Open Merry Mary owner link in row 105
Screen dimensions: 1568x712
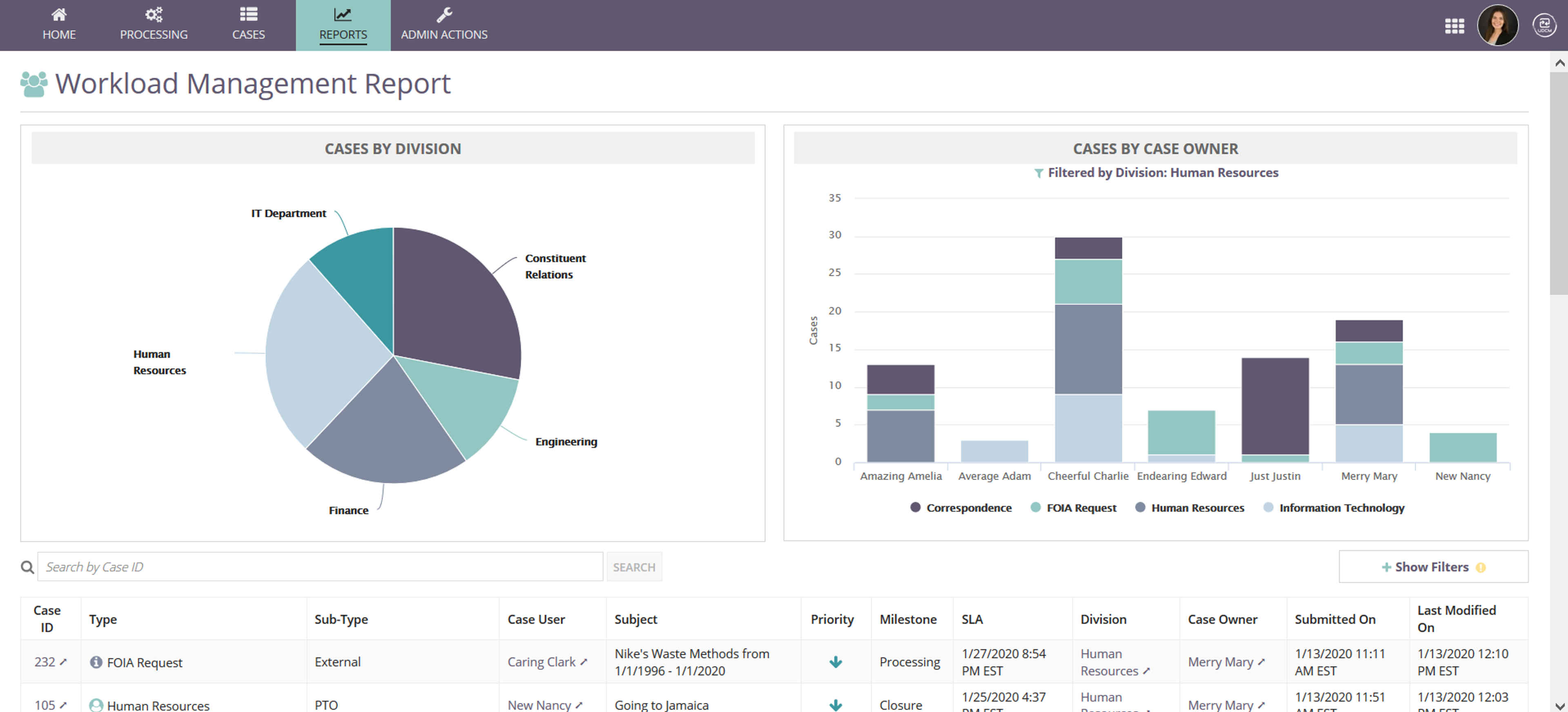1220,705
